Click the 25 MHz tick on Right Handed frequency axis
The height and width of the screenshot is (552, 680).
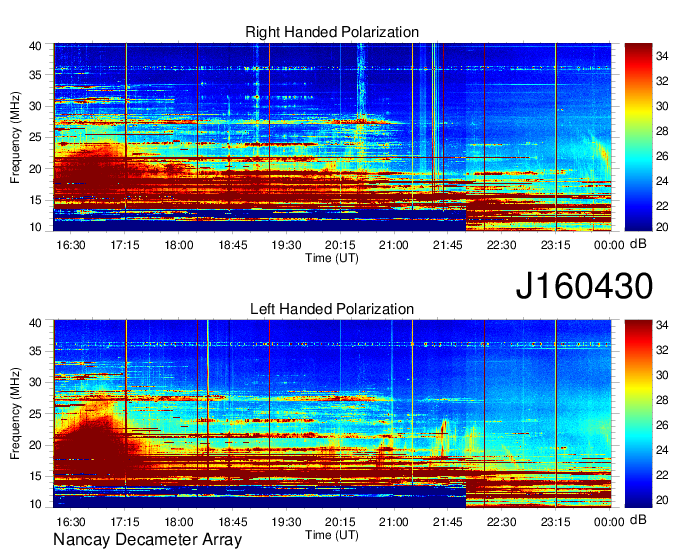pos(35,137)
